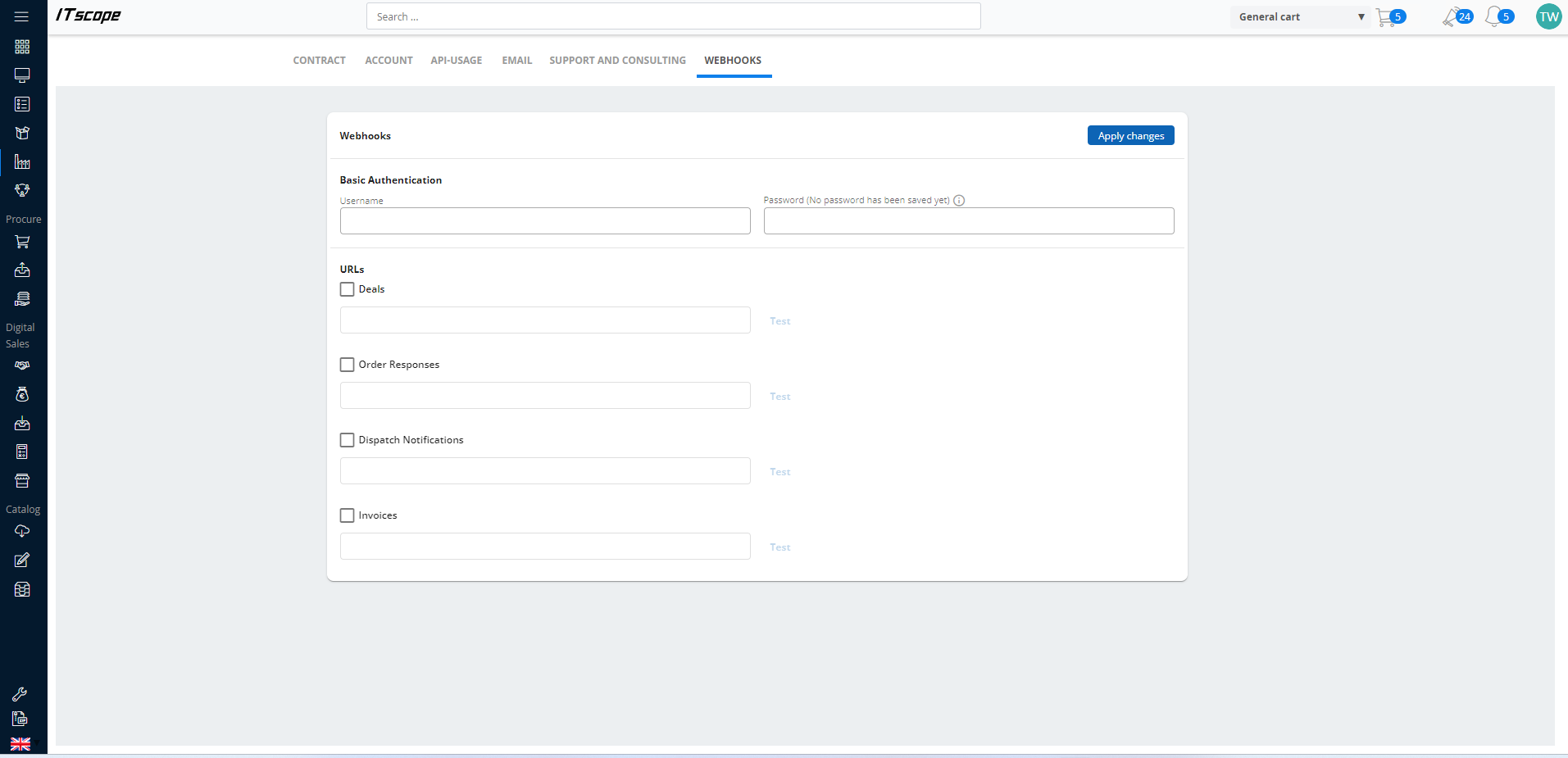The height and width of the screenshot is (758, 1568).
Task: Open the filing drawer icon under Catalog
Action: [22, 589]
